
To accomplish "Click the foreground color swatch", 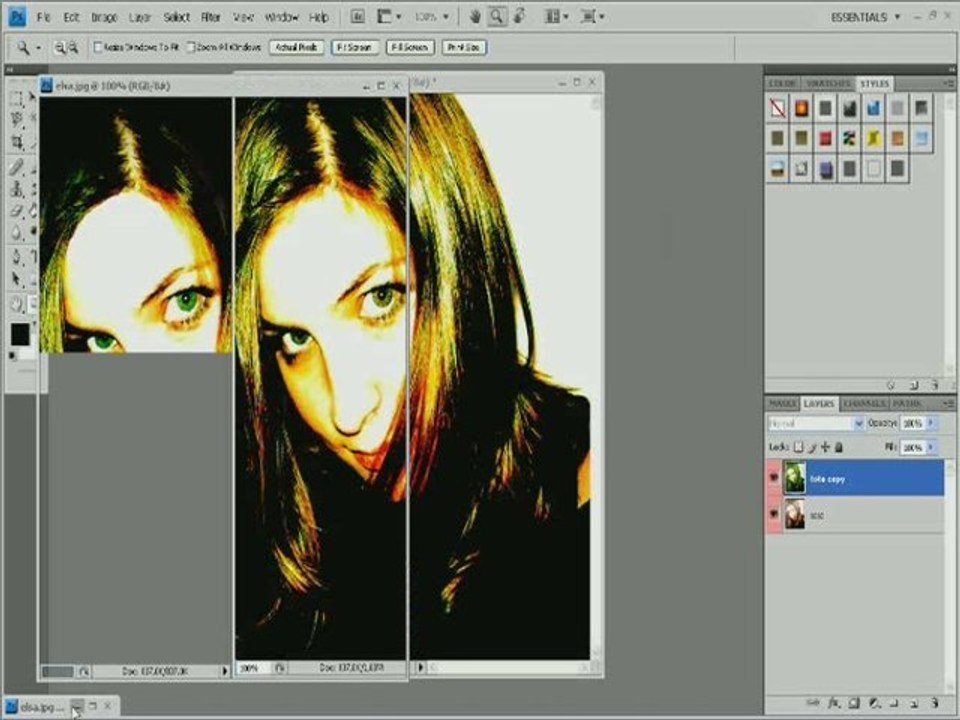I will pyautogui.click(x=20, y=334).
